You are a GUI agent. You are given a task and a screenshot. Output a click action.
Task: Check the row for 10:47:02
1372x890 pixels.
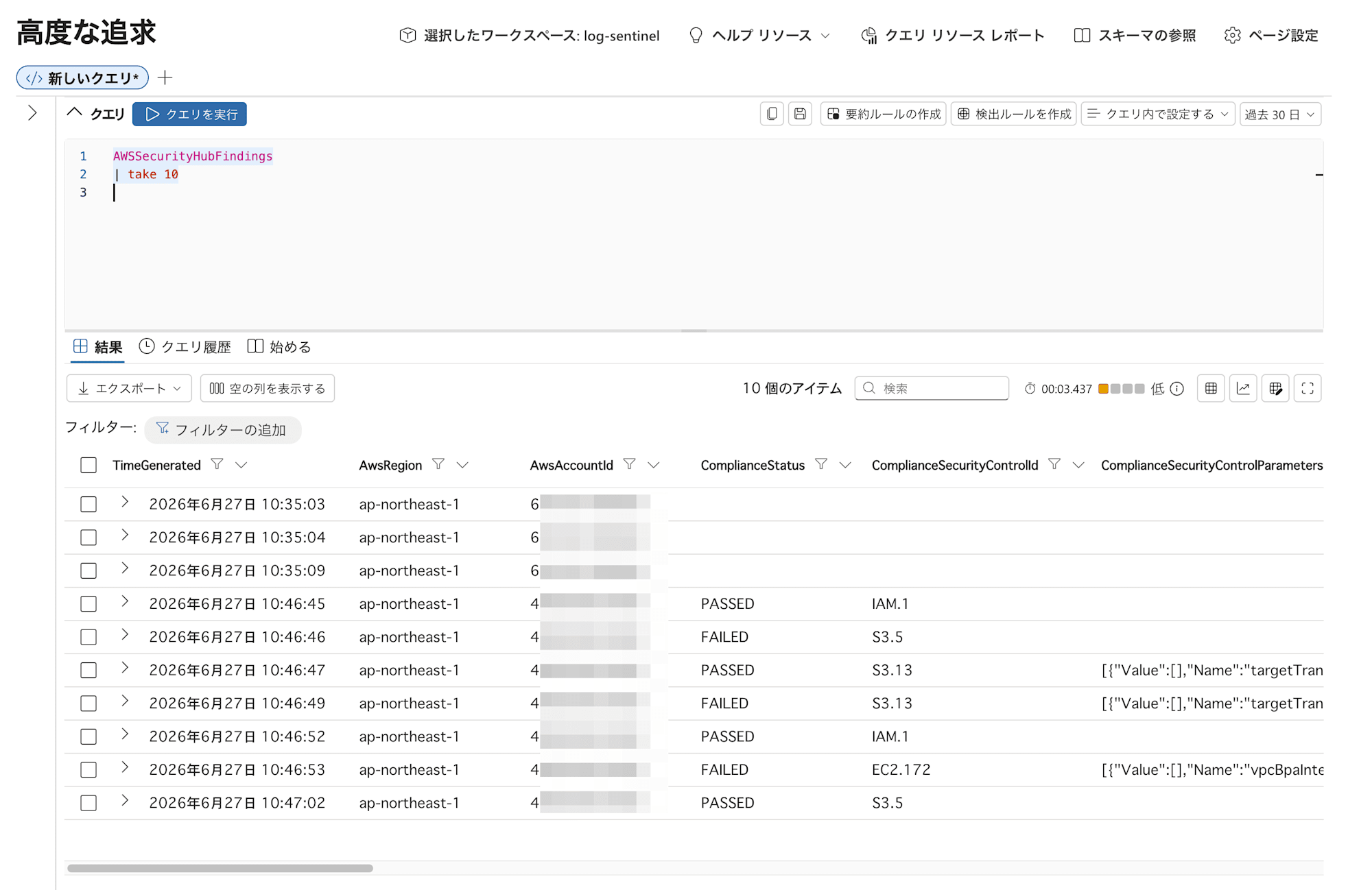(x=88, y=803)
